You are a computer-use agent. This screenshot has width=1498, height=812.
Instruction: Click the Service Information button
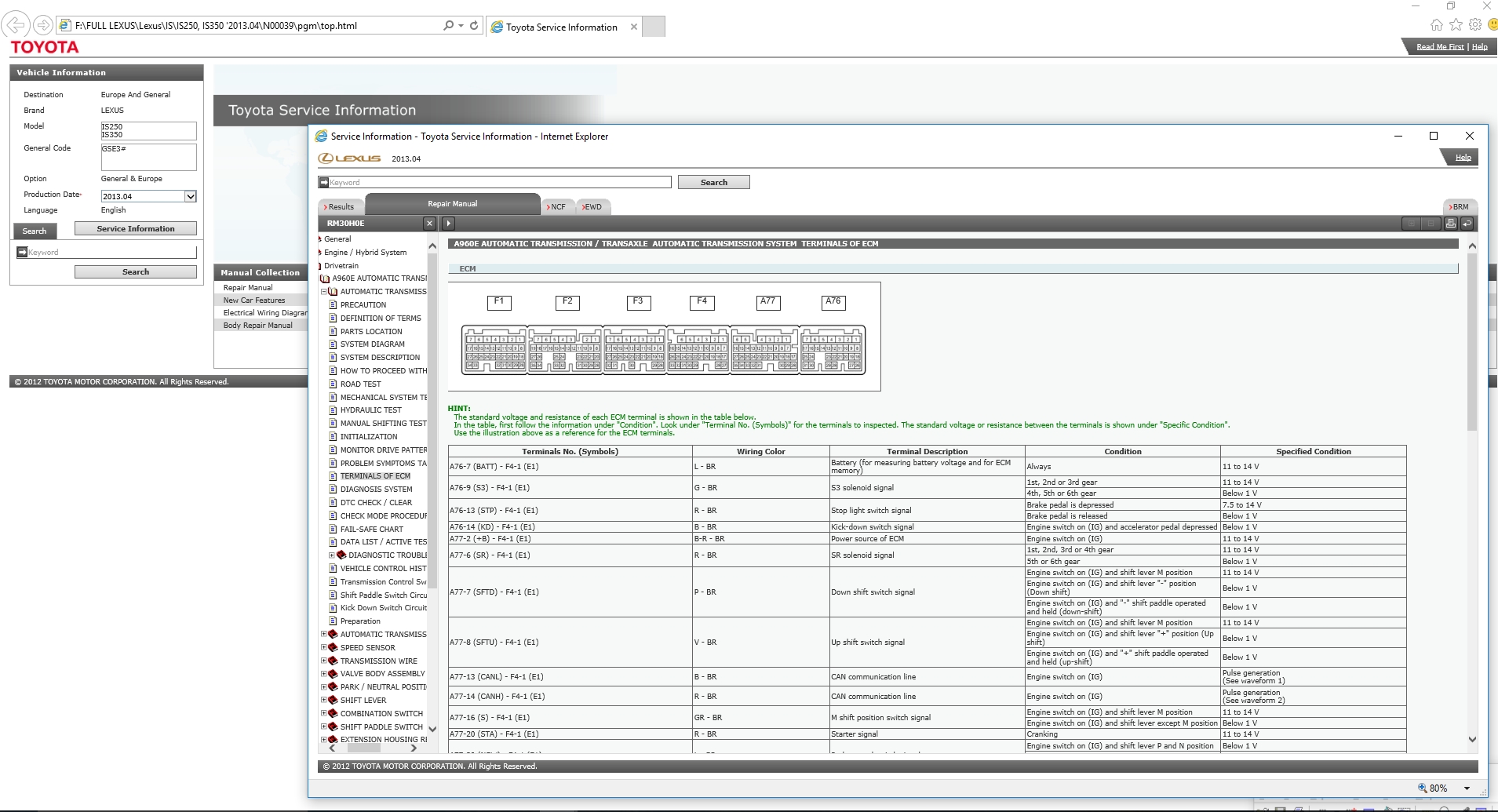[135, 228]
